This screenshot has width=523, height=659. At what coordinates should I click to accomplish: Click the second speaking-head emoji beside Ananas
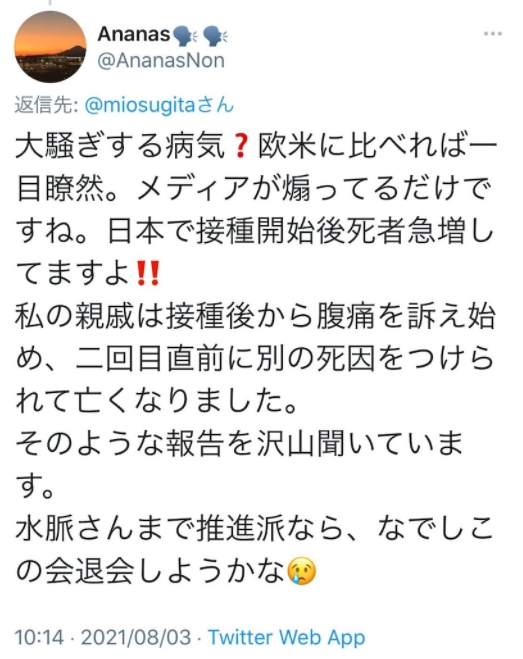[x=215, y=35]
